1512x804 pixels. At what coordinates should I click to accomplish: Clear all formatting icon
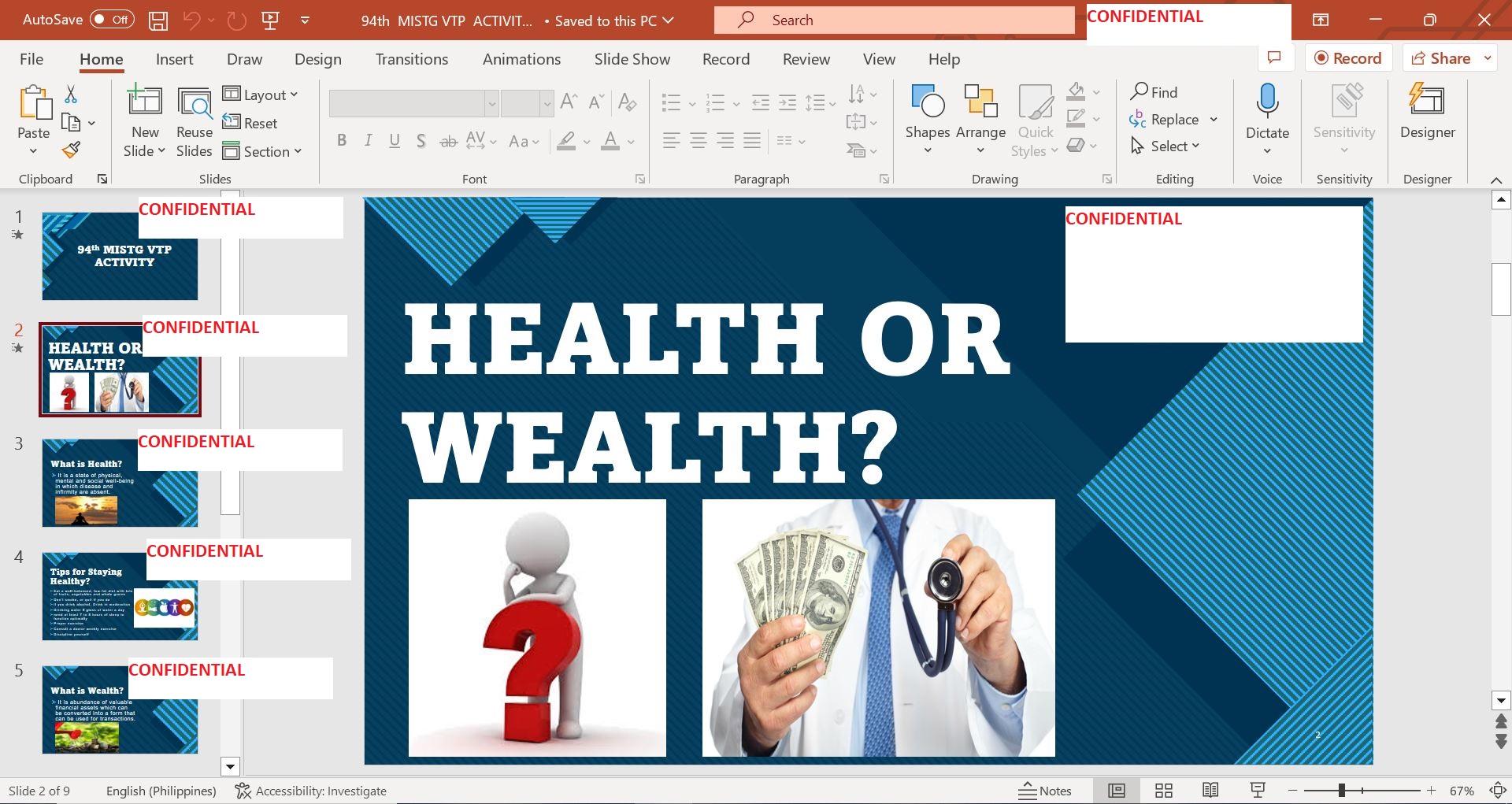pyautogui.click(x=628, y=102)
